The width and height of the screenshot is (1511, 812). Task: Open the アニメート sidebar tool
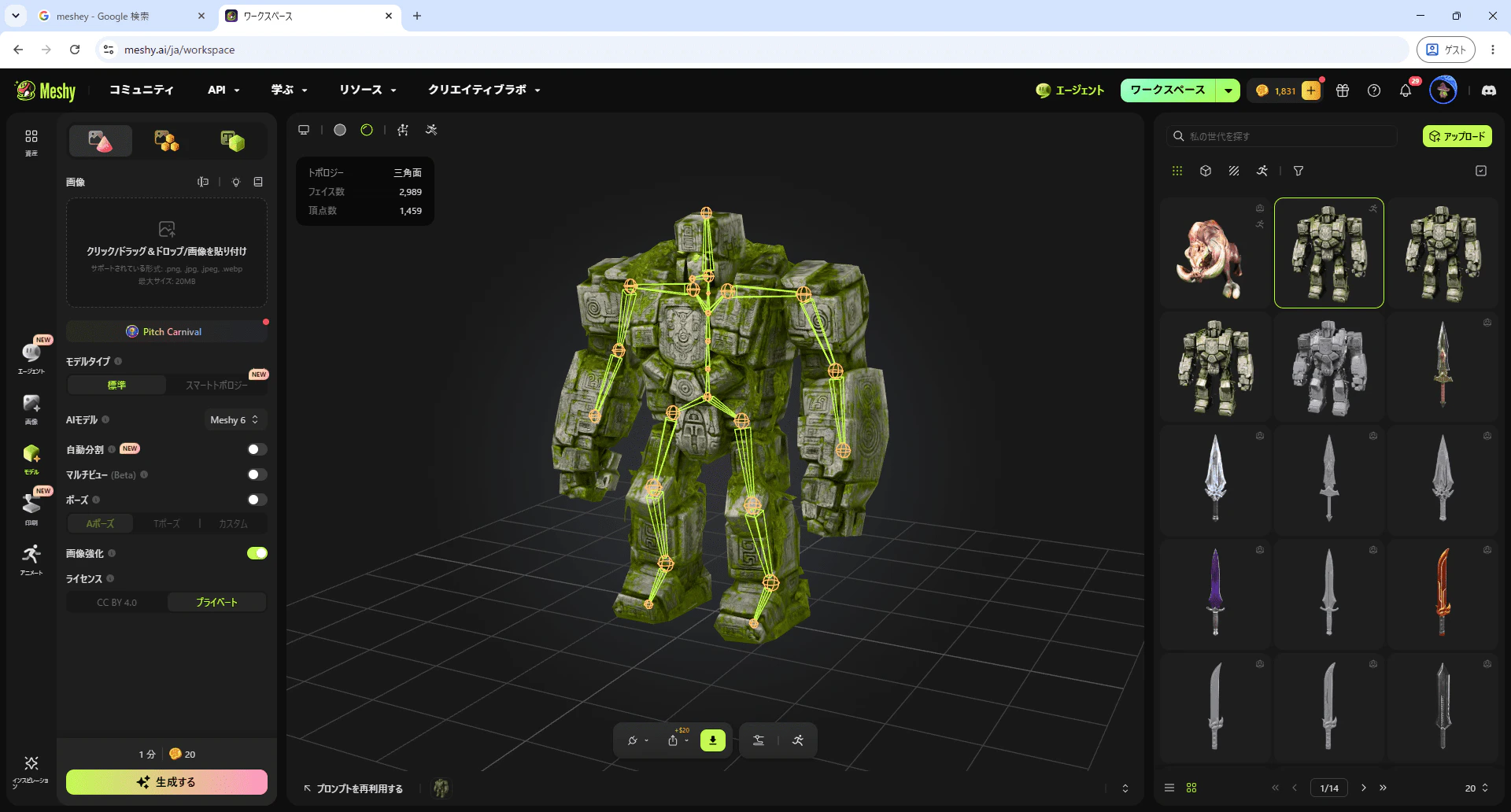click(31, 560)
